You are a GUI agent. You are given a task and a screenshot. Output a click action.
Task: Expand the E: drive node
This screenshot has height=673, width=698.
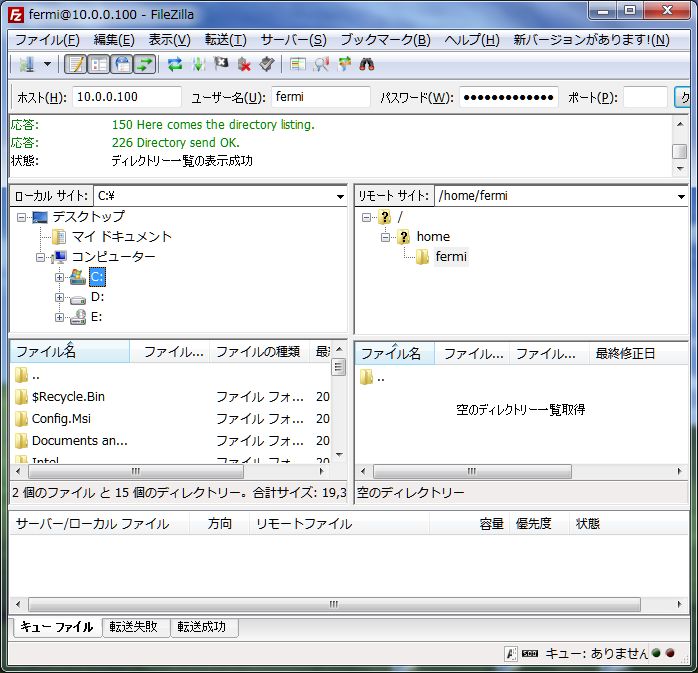(x=59, y=317)
